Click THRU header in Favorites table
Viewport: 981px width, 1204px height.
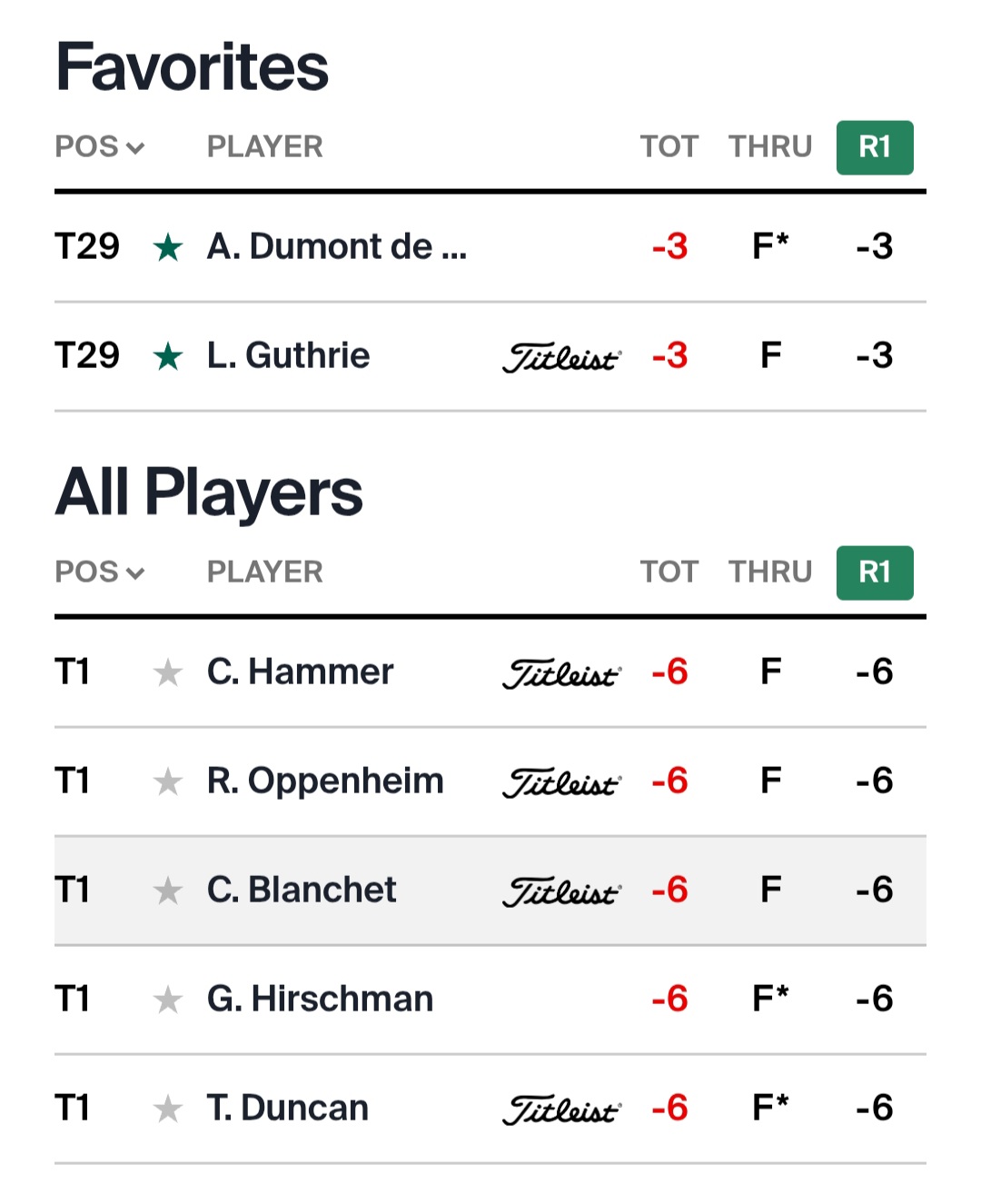click(769, 146)
